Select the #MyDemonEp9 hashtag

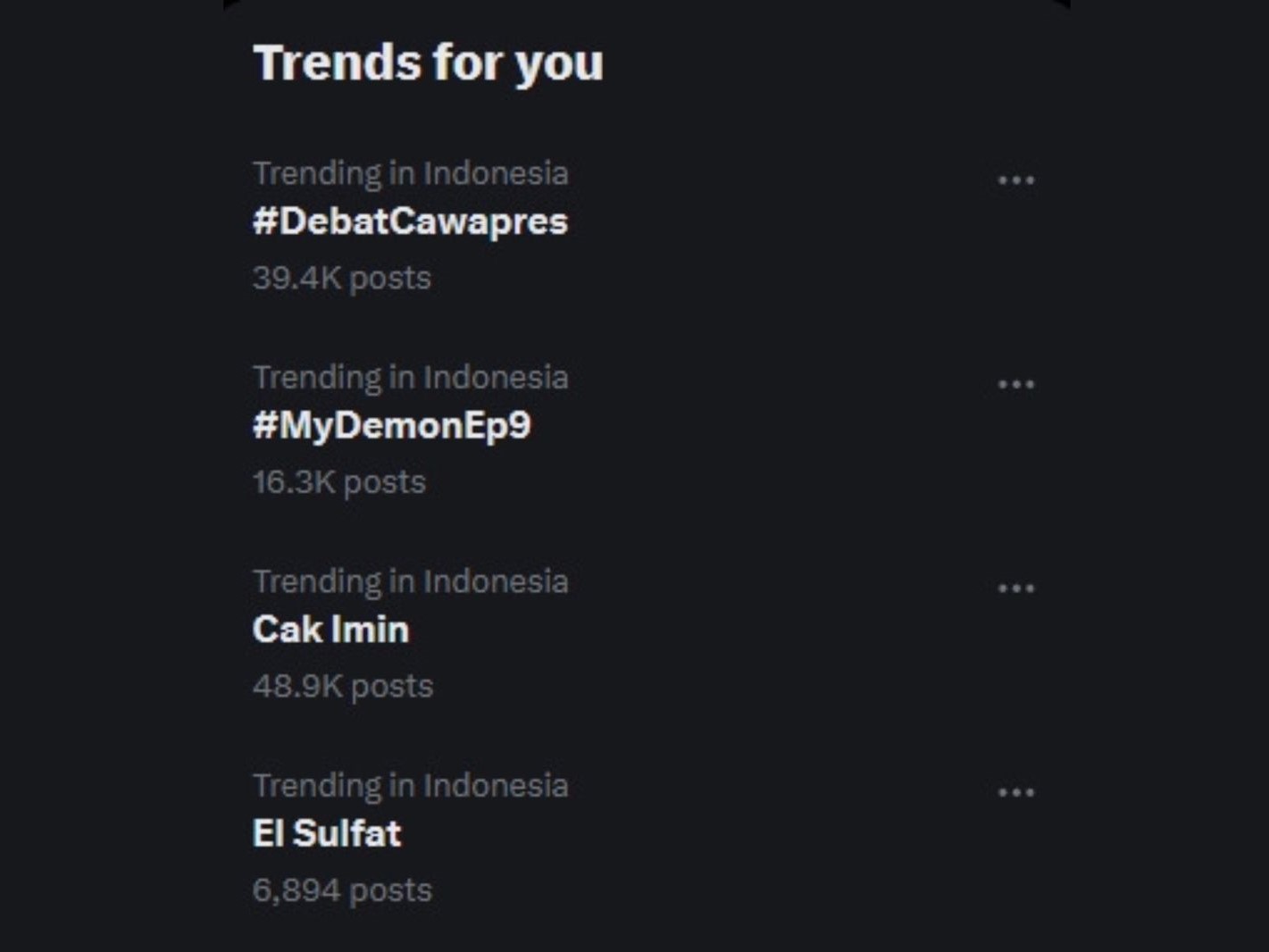(x=391, y=426)
